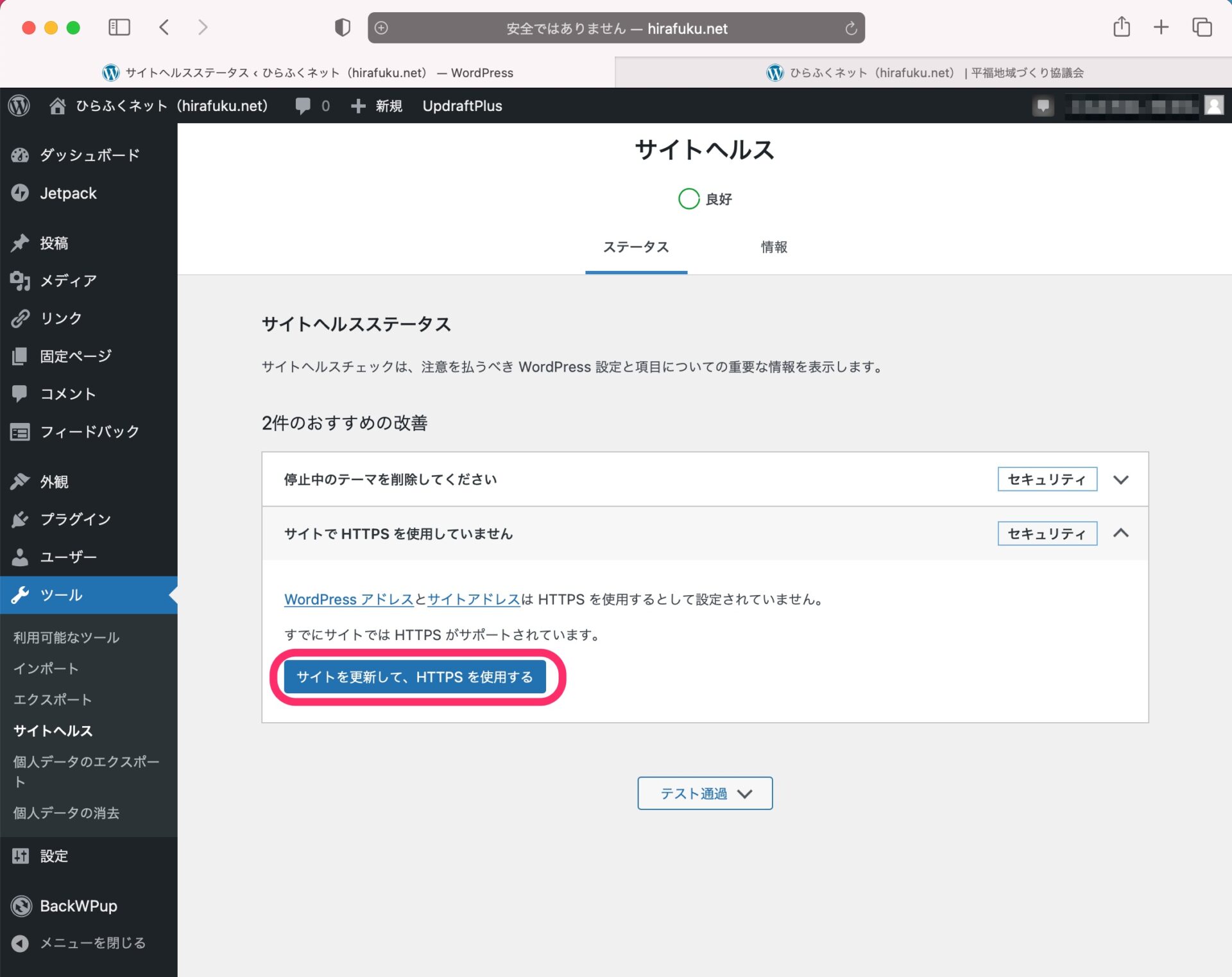Screen dimensions: 1232x977
Task: Click the サイトアドレス link
Action: pos(474,599)
